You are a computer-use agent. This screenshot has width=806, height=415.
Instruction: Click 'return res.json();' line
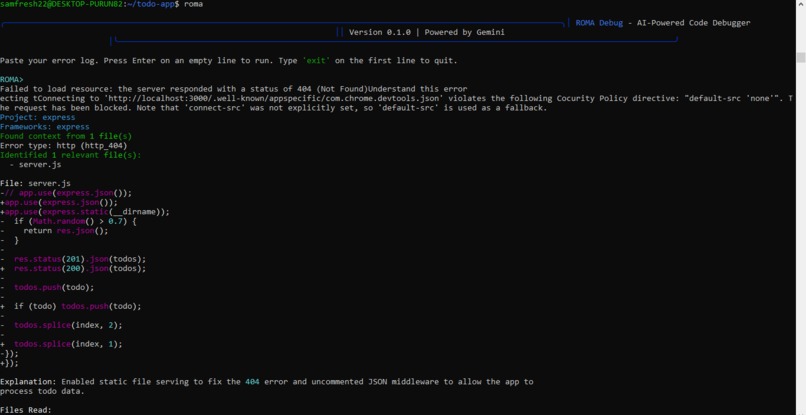tap(54, 230)
